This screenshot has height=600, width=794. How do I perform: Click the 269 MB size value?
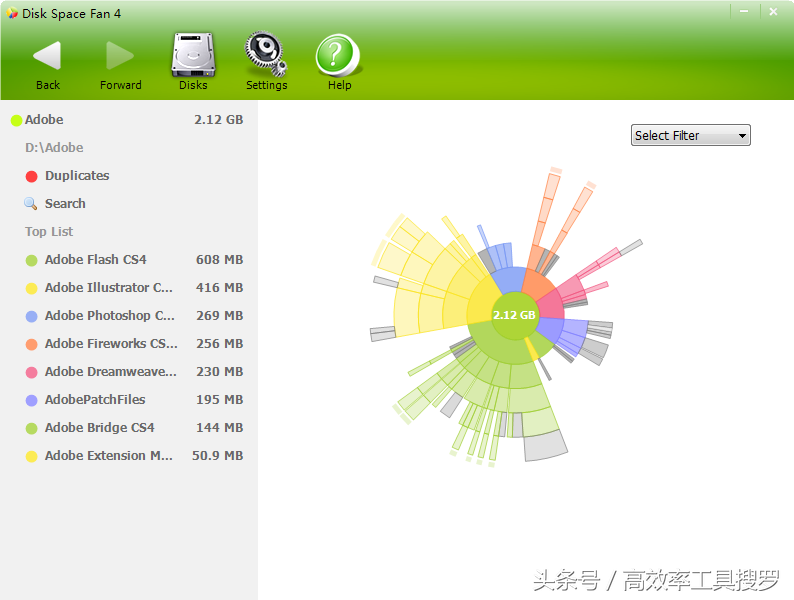219,315
